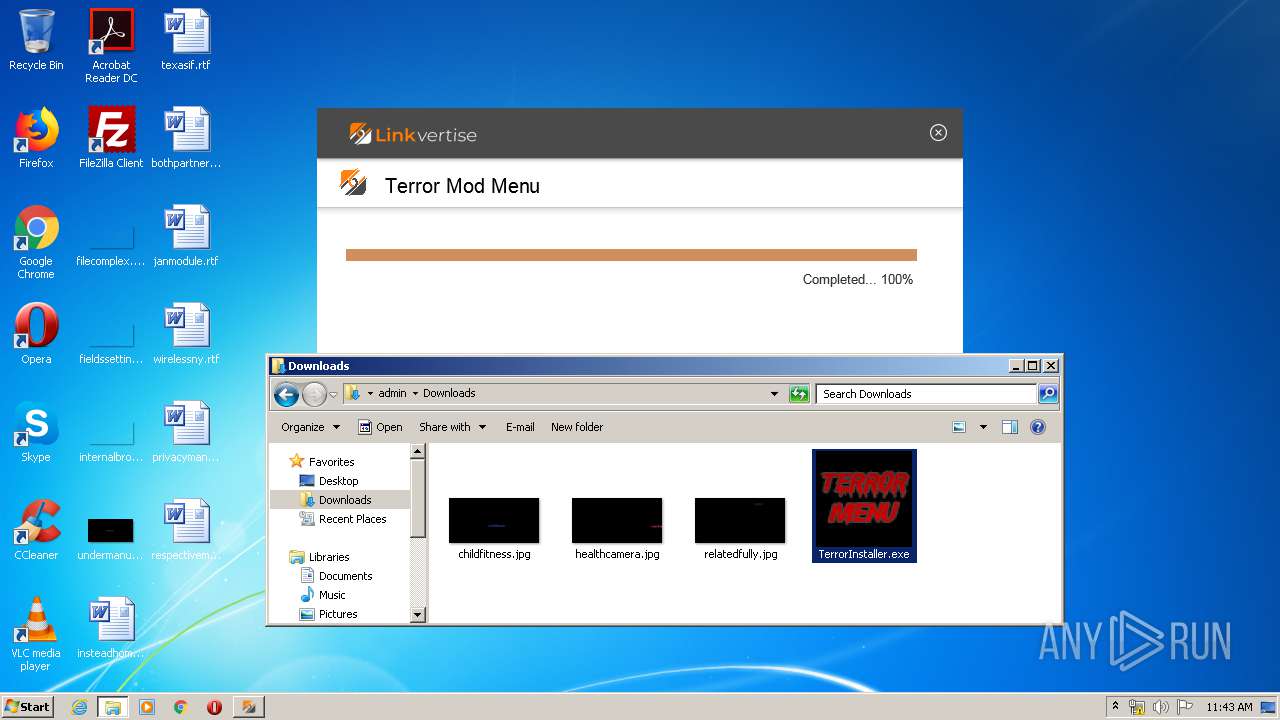The image size is (1280, 720).
Task: Launch VLC media player shortcut
Action: [36, 634]
